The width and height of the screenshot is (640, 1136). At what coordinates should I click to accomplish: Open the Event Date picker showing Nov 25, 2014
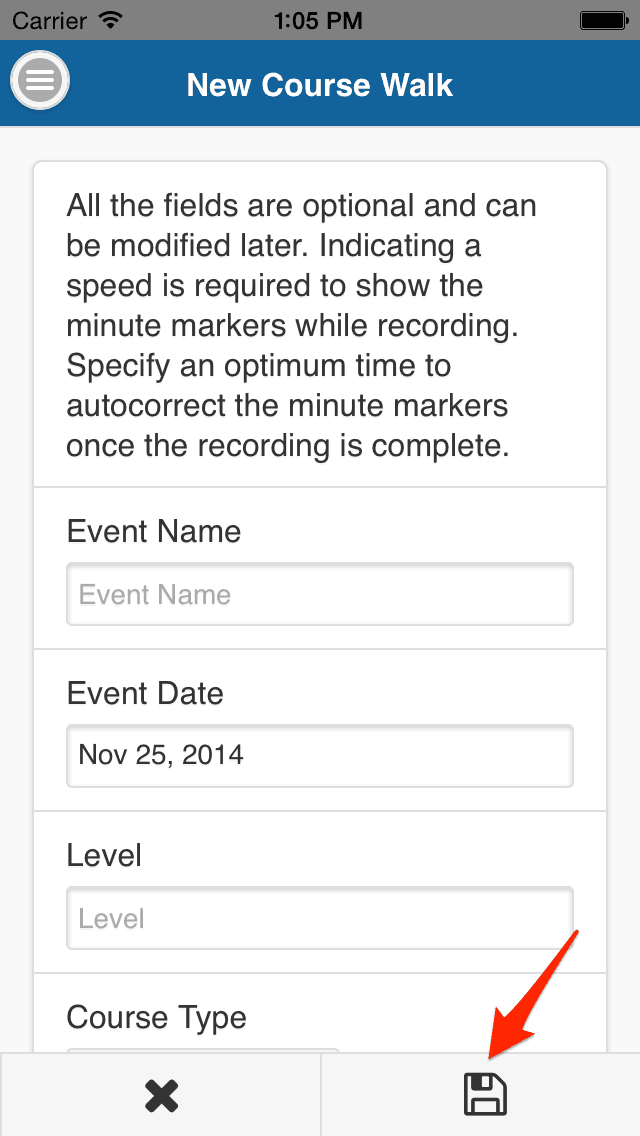[319, 755]
